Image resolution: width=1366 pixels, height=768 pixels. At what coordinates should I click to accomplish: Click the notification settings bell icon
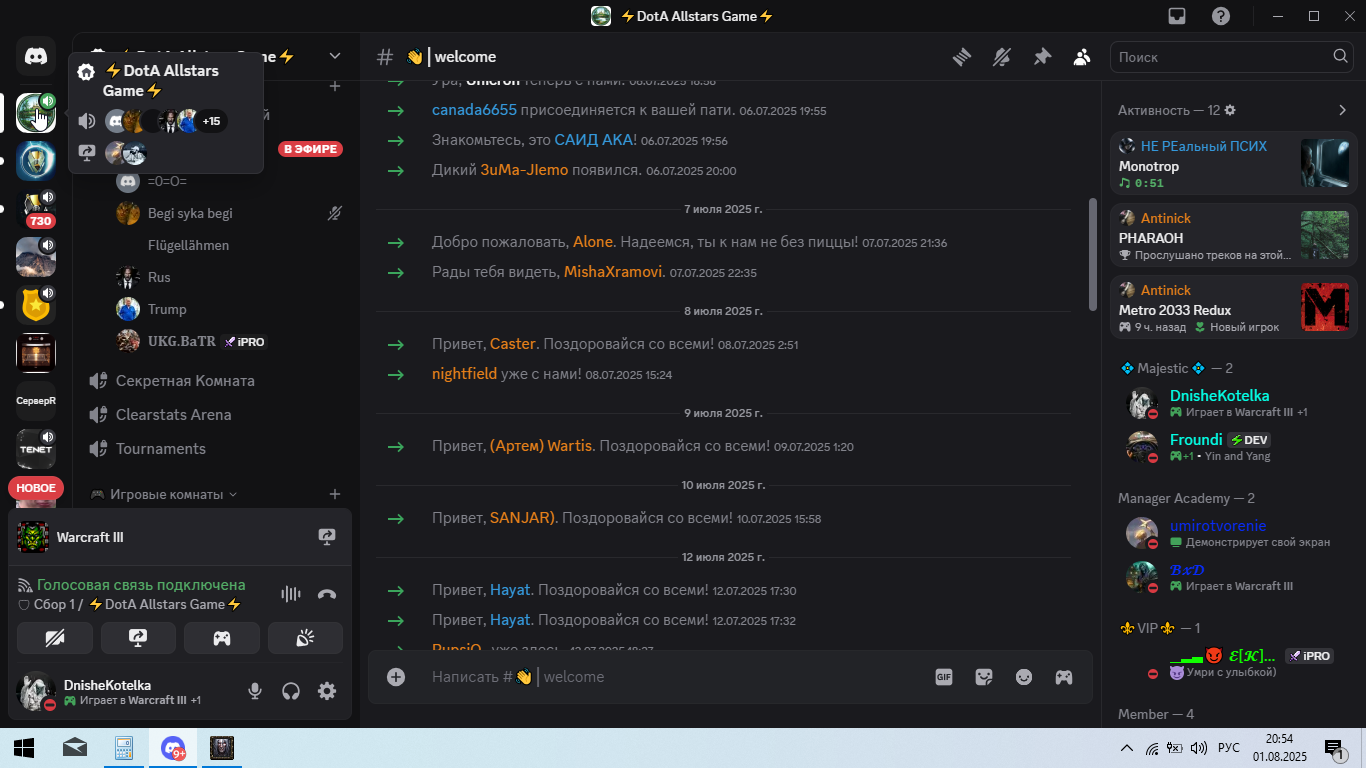tap(1002, 57)
